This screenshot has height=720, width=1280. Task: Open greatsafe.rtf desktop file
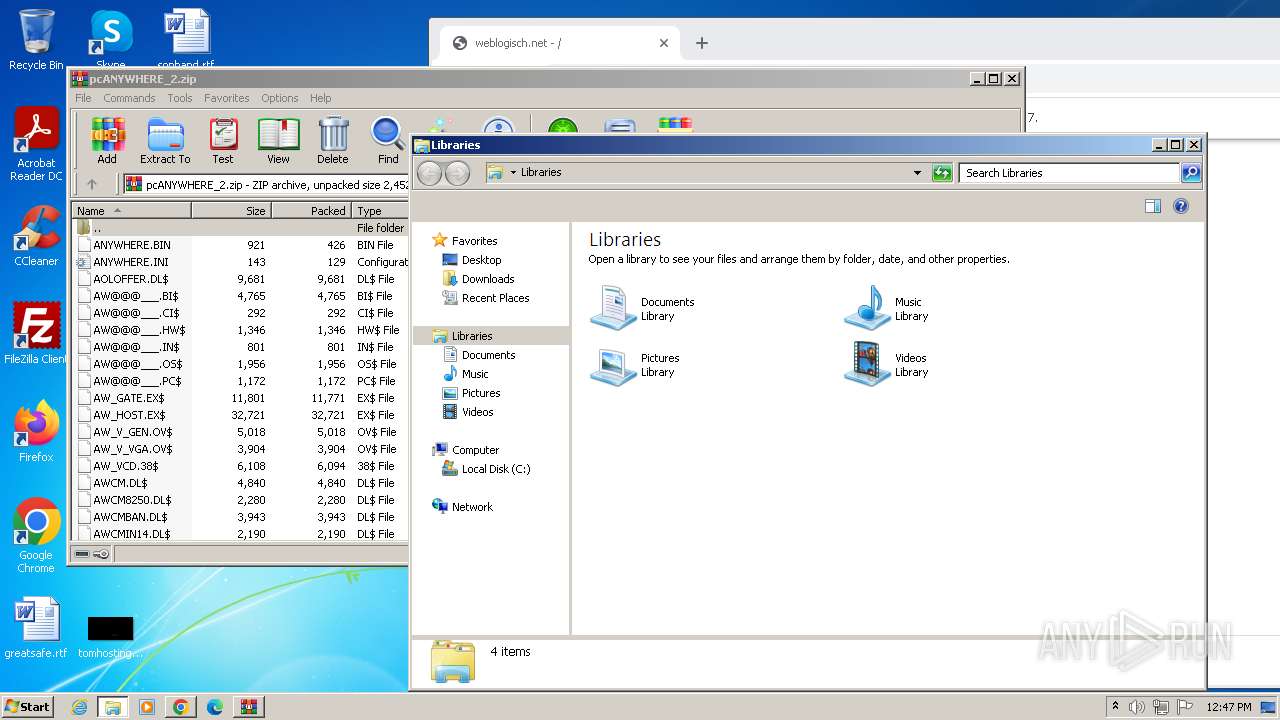[36, 628]
